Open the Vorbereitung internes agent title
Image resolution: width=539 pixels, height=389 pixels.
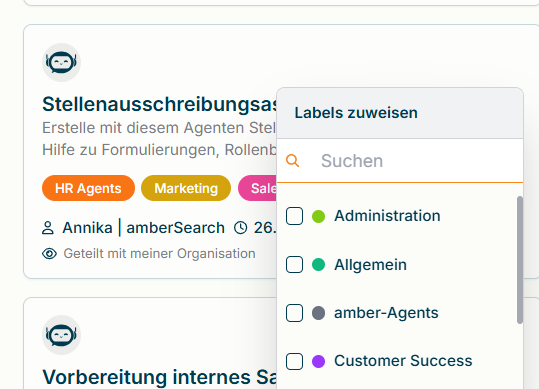tap(160, 377)
